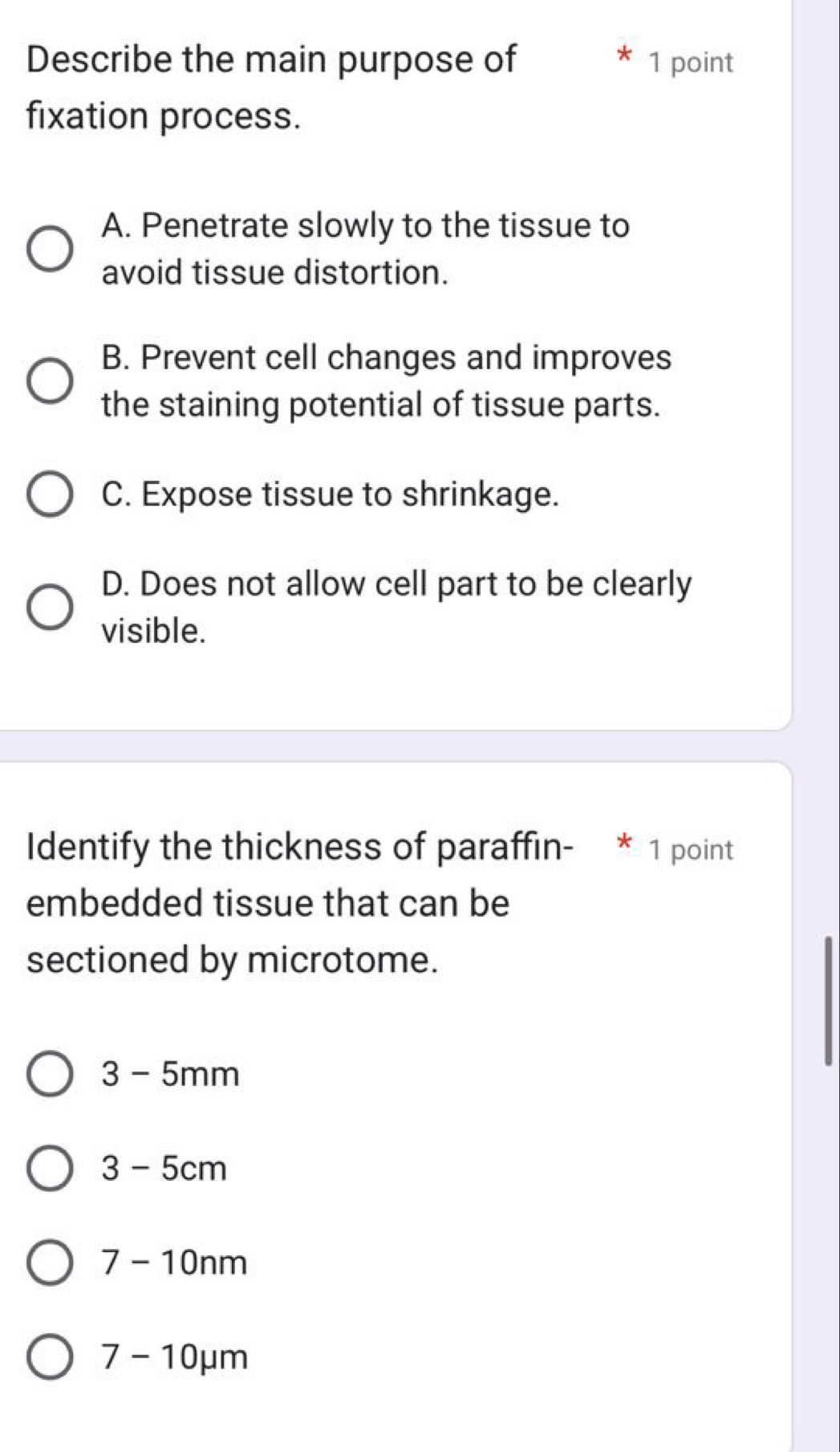840x1452 pixels.
Task: Click the '7 – 10µm' answer text
Action: [x=175, y=1357]
